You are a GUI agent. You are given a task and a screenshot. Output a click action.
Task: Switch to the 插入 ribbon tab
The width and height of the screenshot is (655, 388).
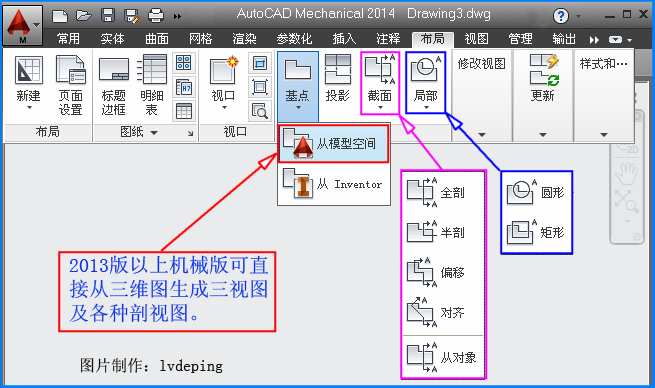coord(345,39)
